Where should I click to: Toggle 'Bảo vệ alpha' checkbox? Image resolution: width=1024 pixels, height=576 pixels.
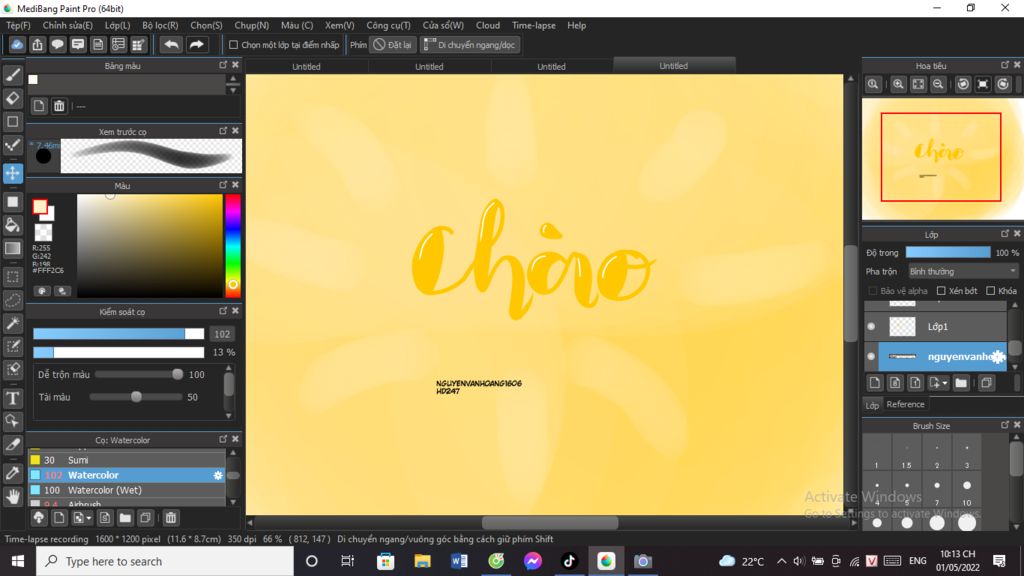[x=872, y=291]
